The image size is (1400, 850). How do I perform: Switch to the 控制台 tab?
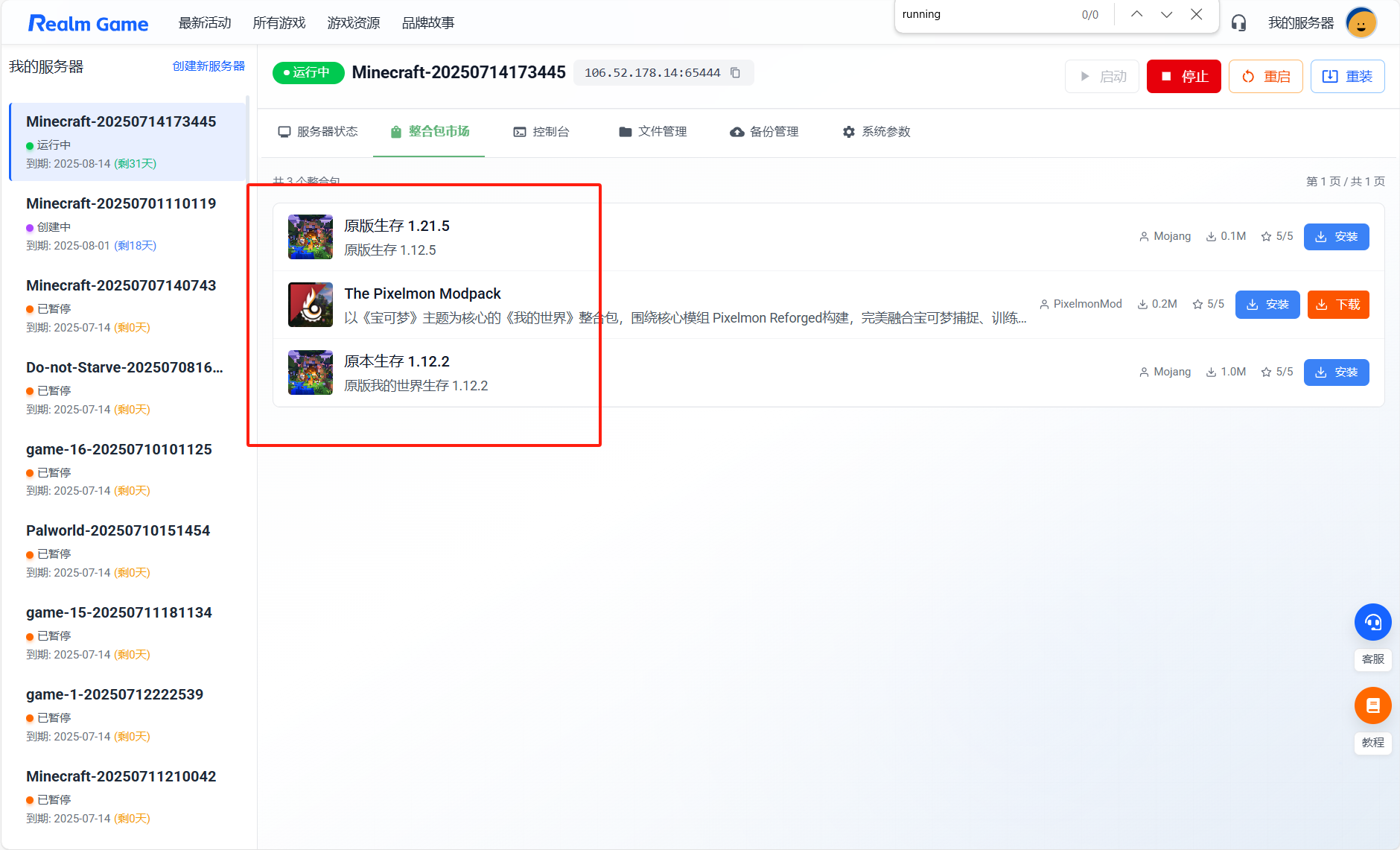click(541, 132)
